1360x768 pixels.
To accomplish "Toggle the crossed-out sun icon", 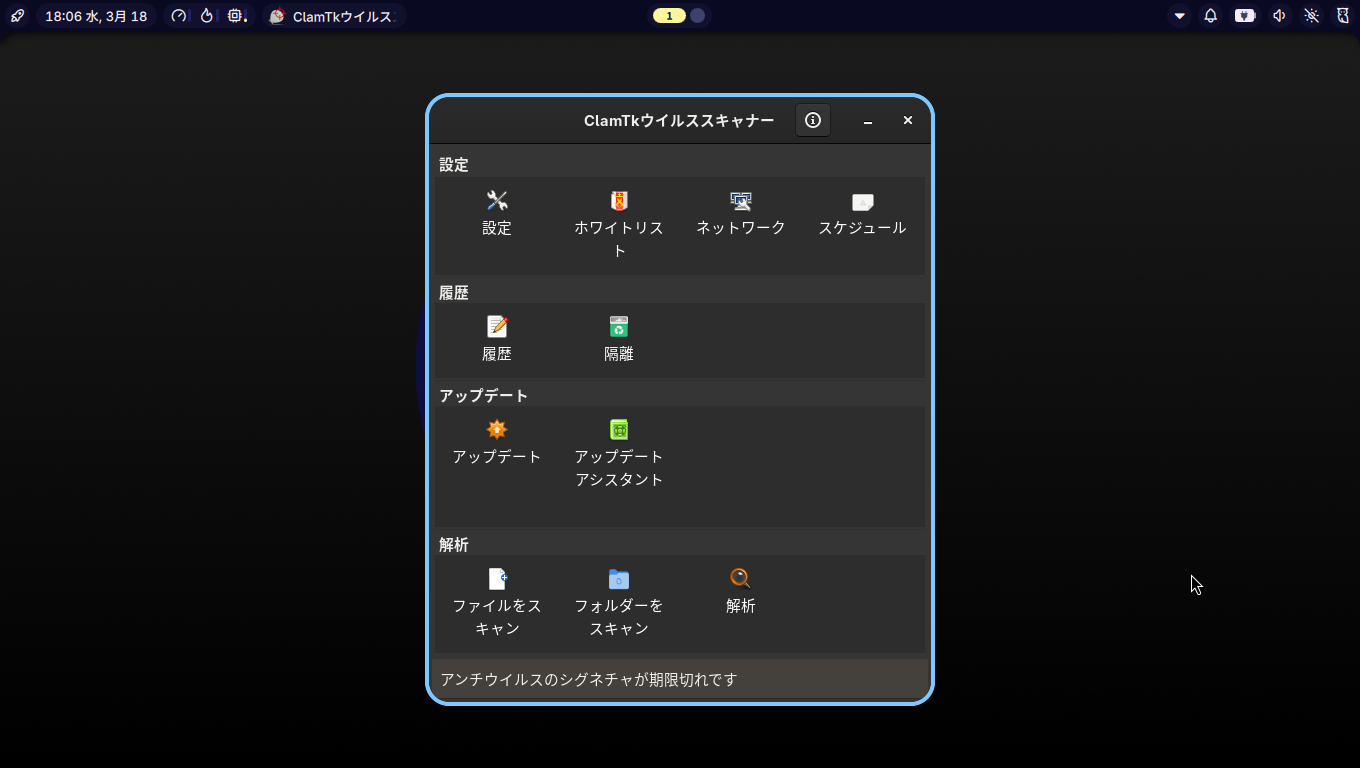I will coord(1312,16).
